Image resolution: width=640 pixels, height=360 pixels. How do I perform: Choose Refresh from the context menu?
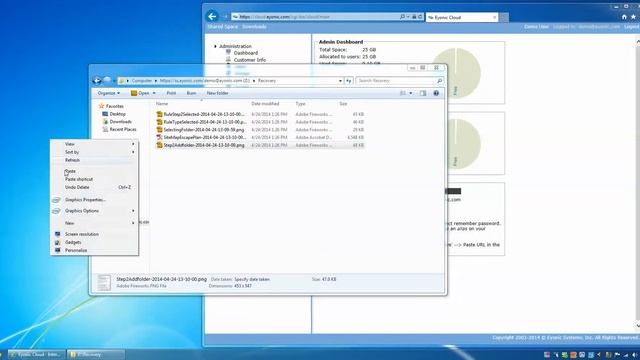pyautogui.click(x=94, y=160)
